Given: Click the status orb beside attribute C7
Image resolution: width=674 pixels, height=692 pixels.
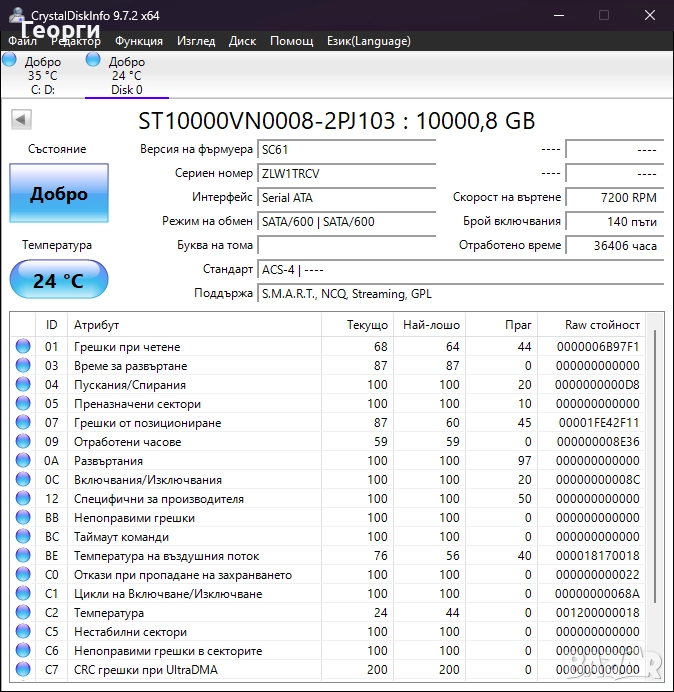Looking at the screenshot, I should click(23, 670).
